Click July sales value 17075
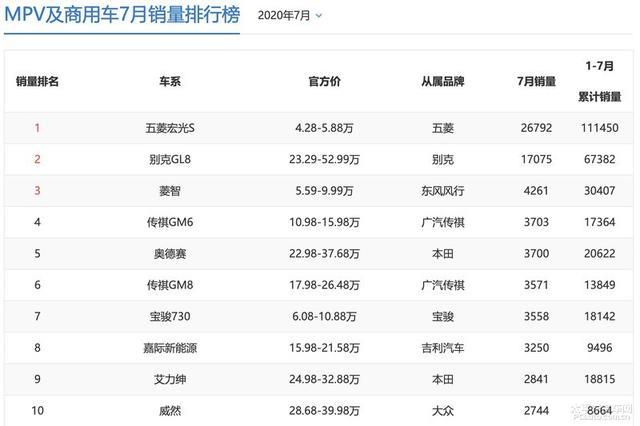The width and height of the screenshot is (640, 426). (536, 159)
